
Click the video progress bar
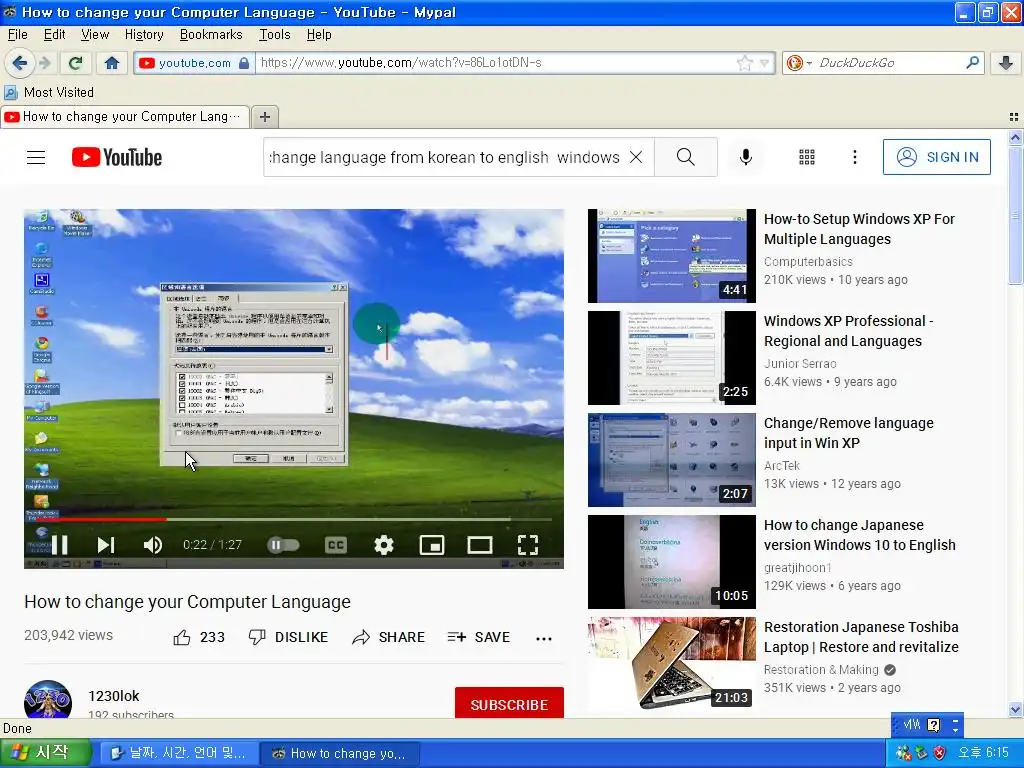[x=293, y=520]
